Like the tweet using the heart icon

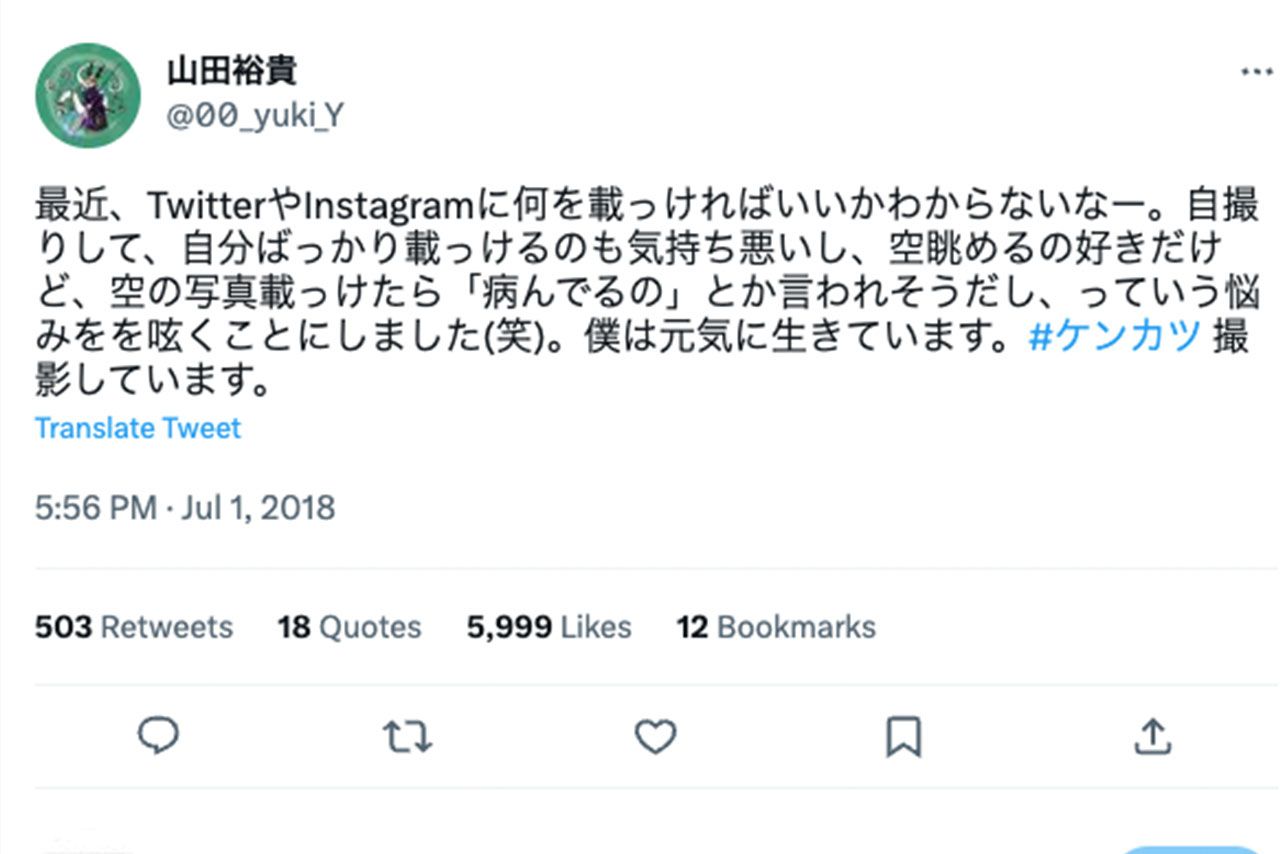point(655,737)
